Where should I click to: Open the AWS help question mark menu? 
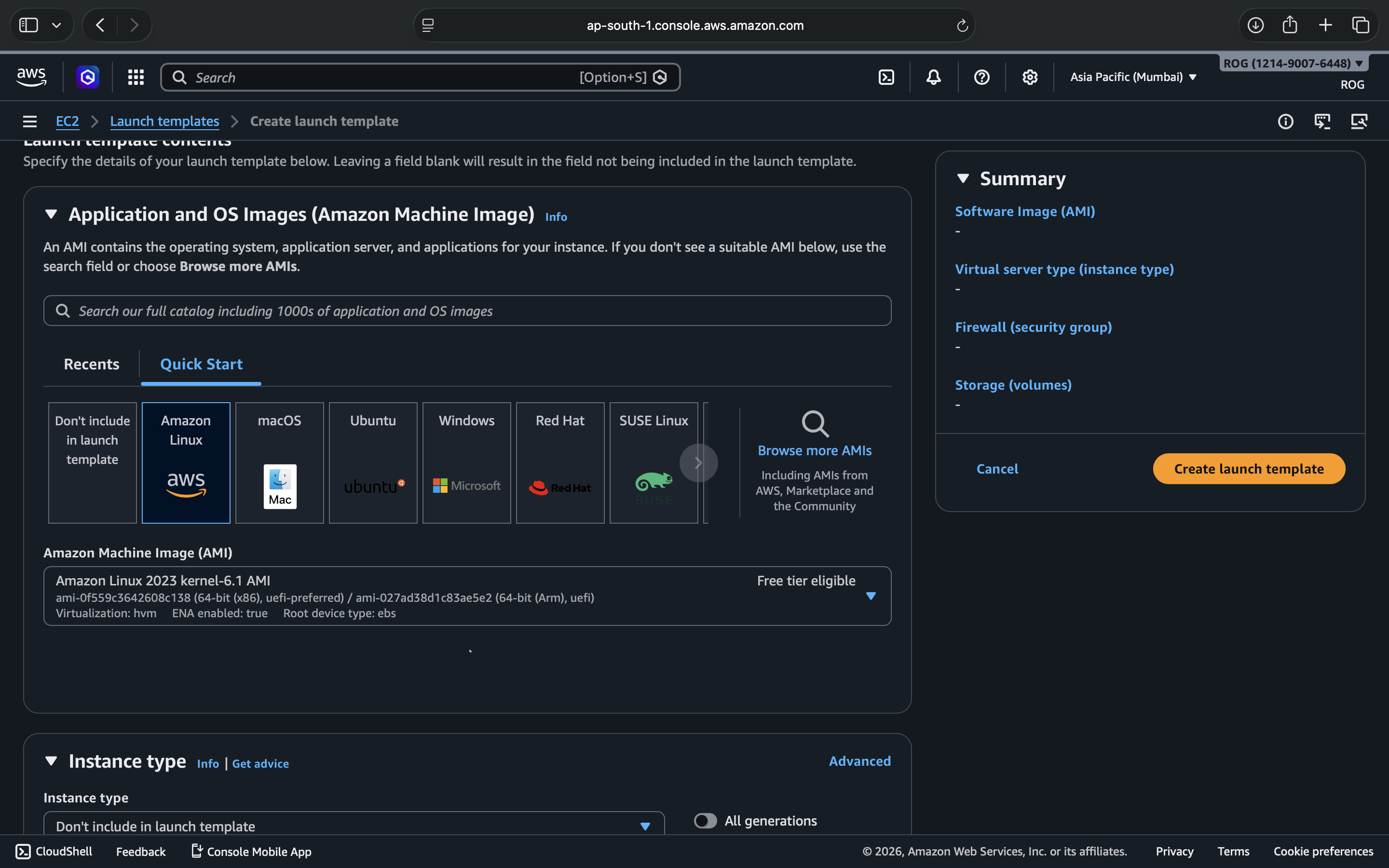point(981,77)
